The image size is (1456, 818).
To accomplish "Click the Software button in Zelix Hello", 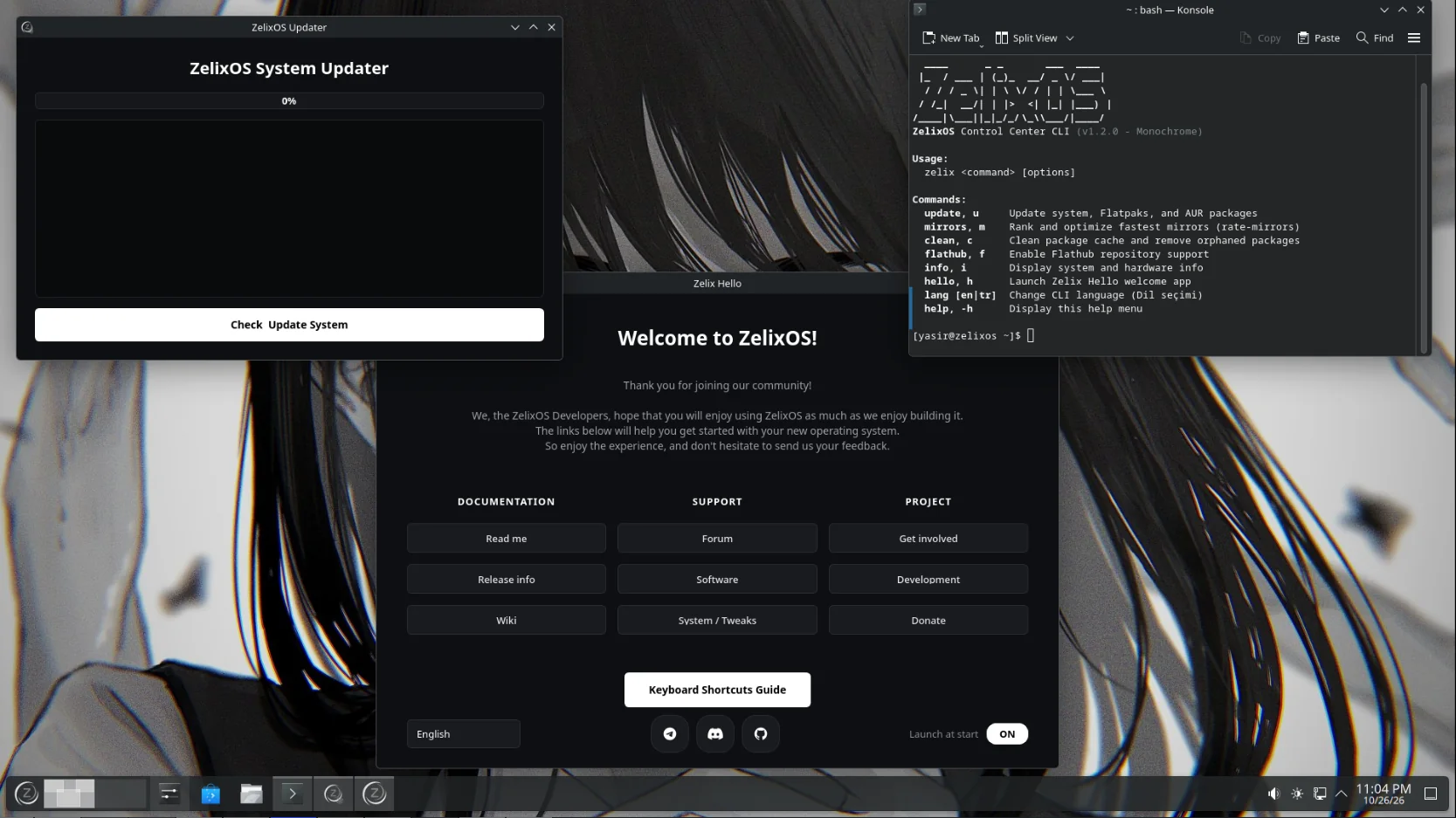I will (x=717, y=580).
